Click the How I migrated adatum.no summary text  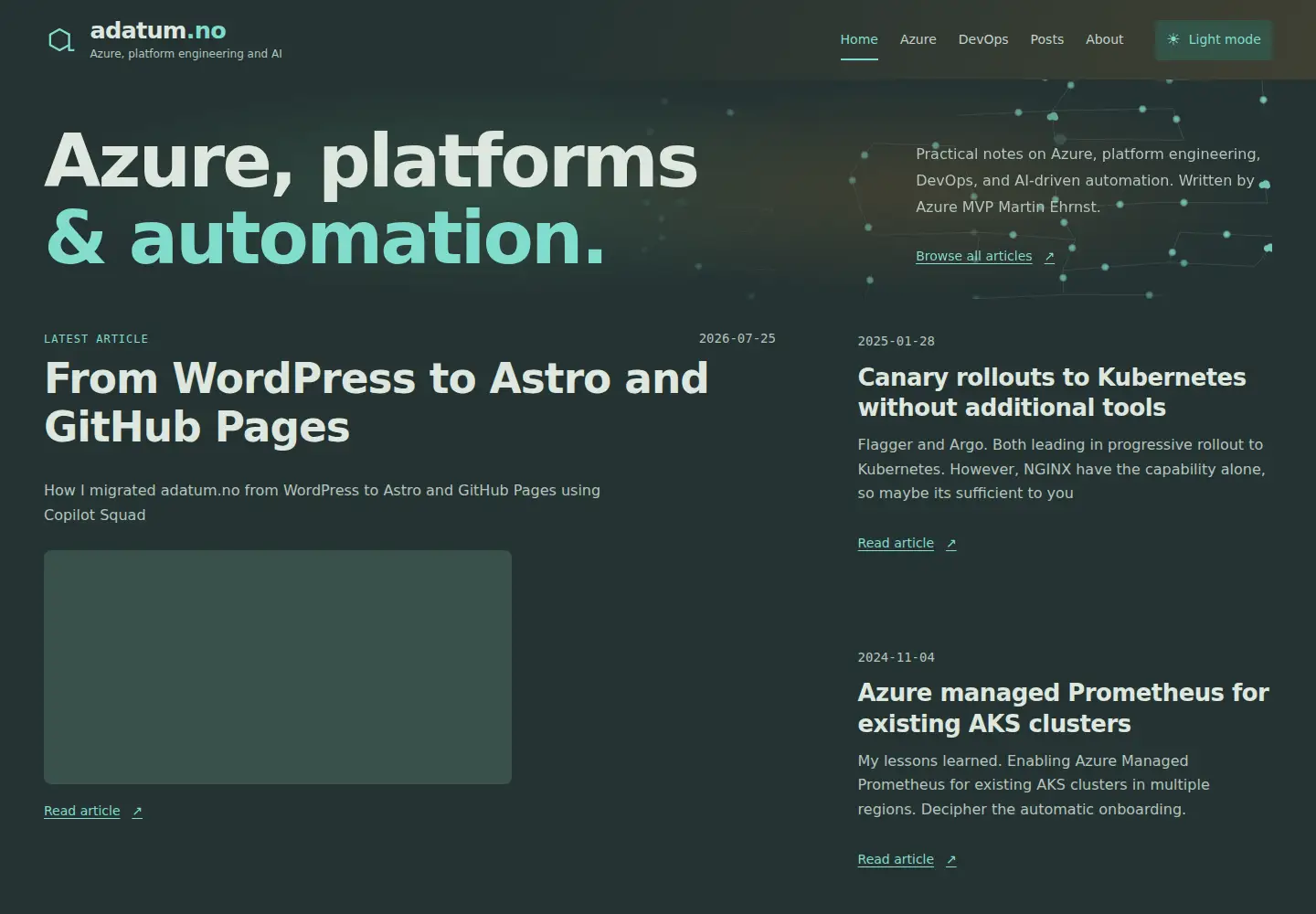pyautogui.click(x=322, y=503)
